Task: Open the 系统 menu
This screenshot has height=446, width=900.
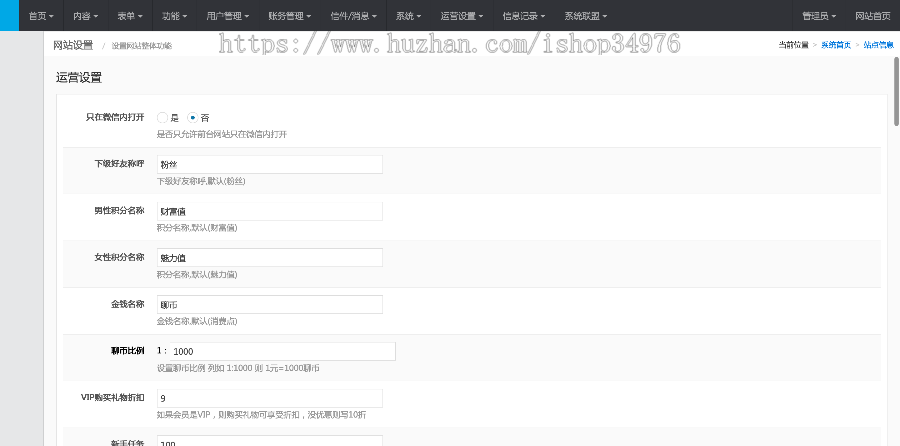Action: [408, 16]
